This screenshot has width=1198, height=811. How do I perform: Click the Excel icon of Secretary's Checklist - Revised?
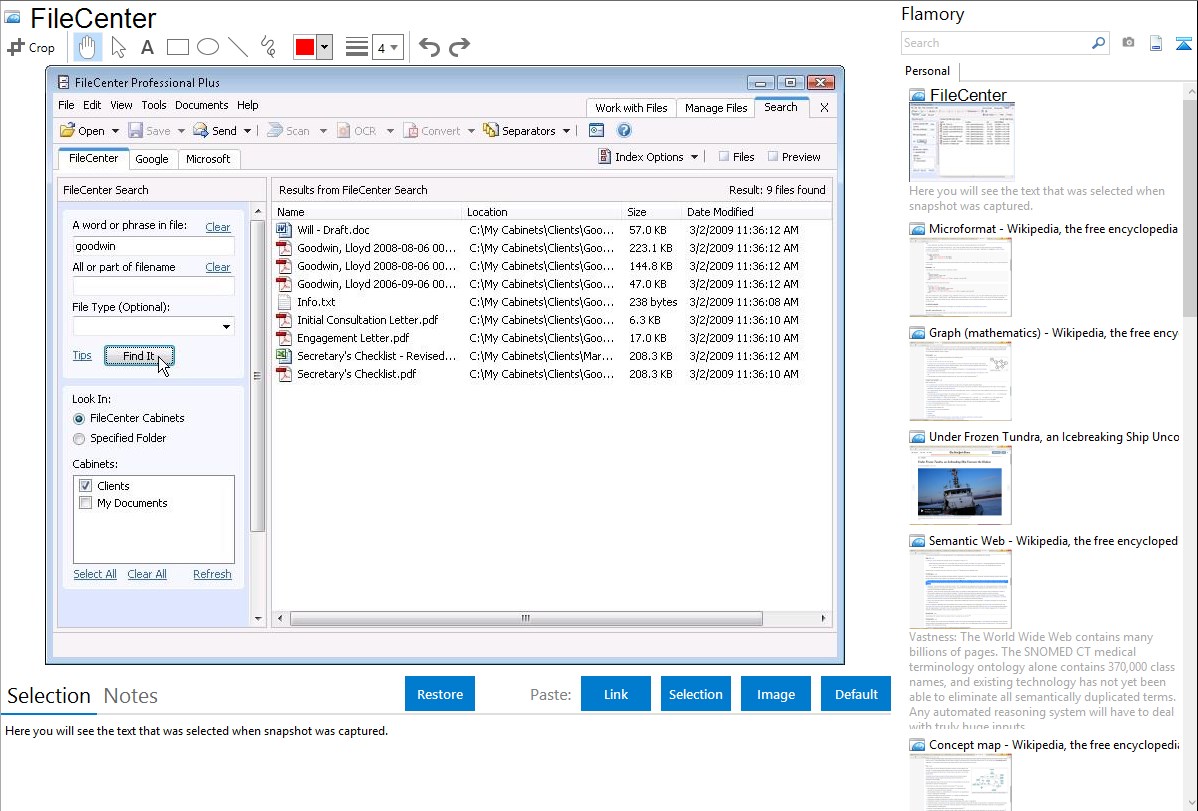pos(284,356)
